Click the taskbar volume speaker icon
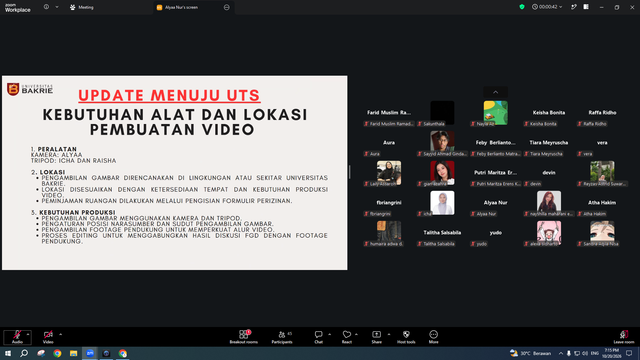640x360 pixels. pos(585,353)
